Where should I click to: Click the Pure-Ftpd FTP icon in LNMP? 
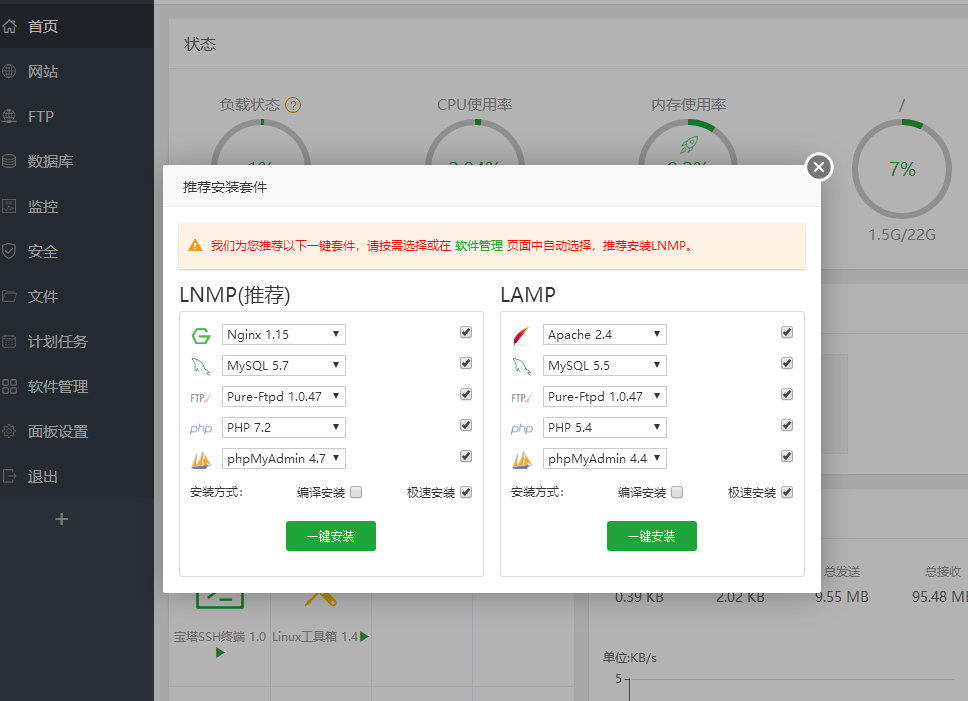(201, 398)
